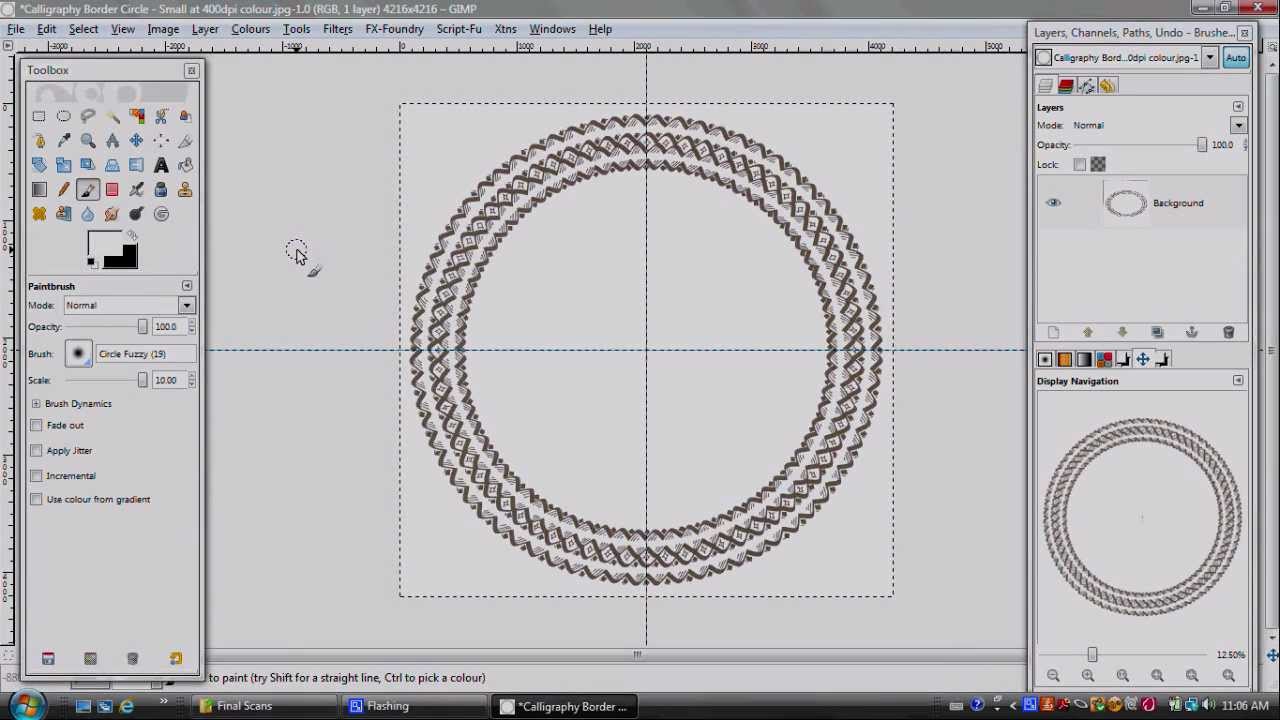Select the Alignment tool
The height and width of the screenshot is (720, 1280).
click(x=161, y=141)
